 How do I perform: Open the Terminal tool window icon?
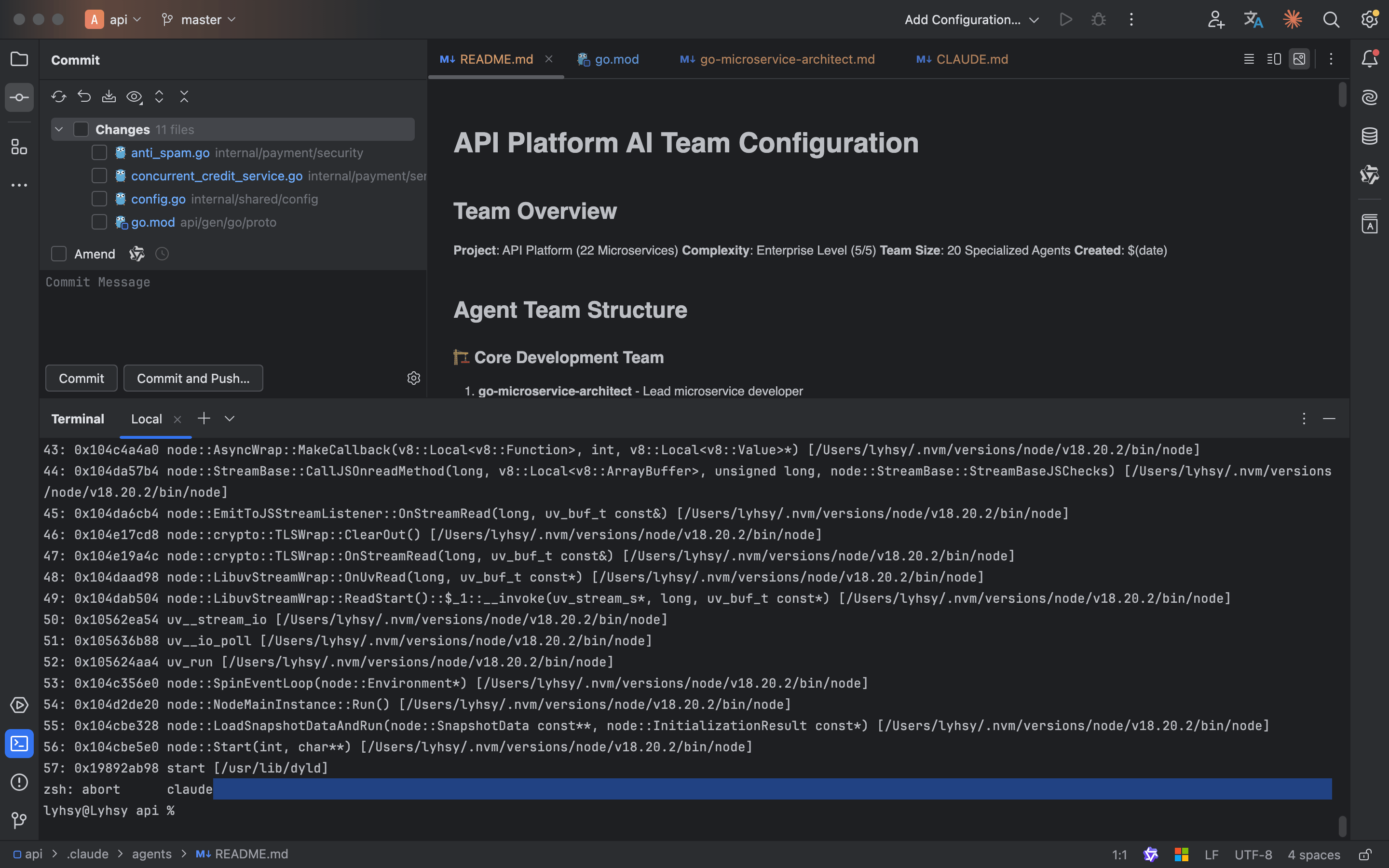tap(19, 744)
